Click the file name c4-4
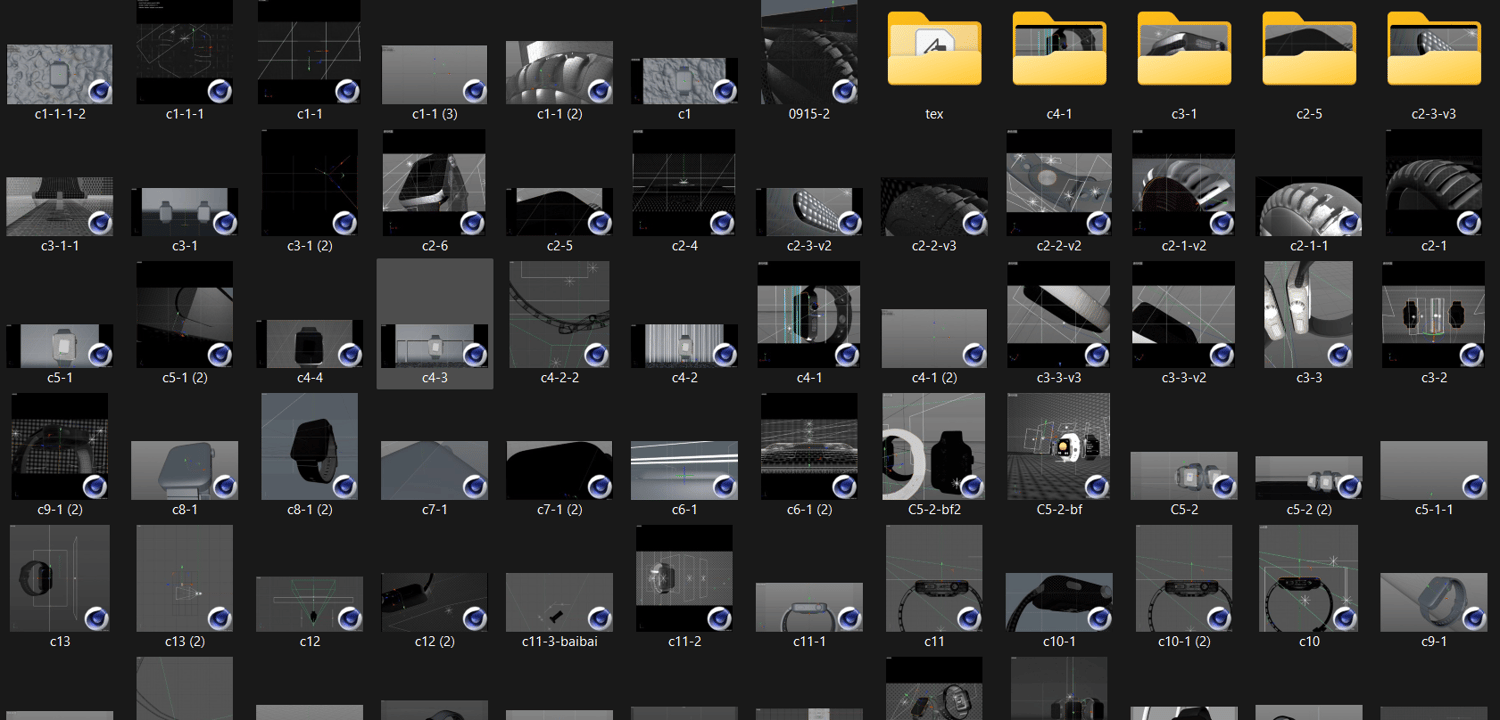This screenshot has width=1500, height=720. click(x=310, y=378)
